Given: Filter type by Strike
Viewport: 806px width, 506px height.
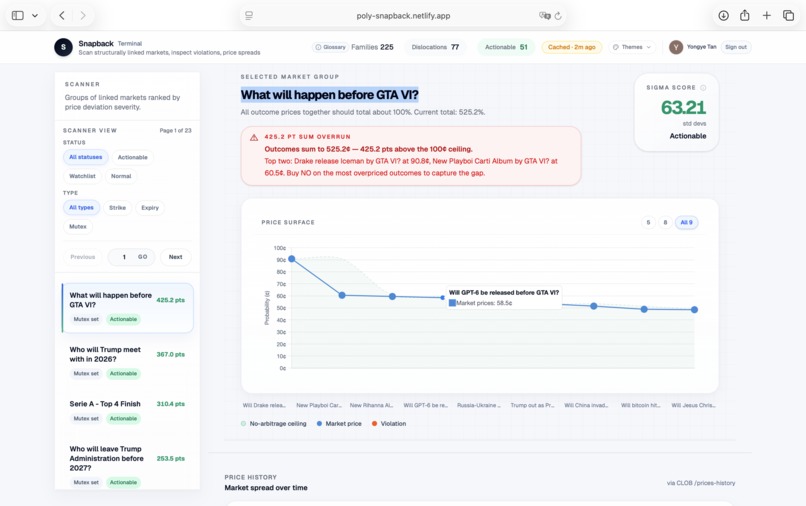Looking at the screenshot, I should (117, 208).
